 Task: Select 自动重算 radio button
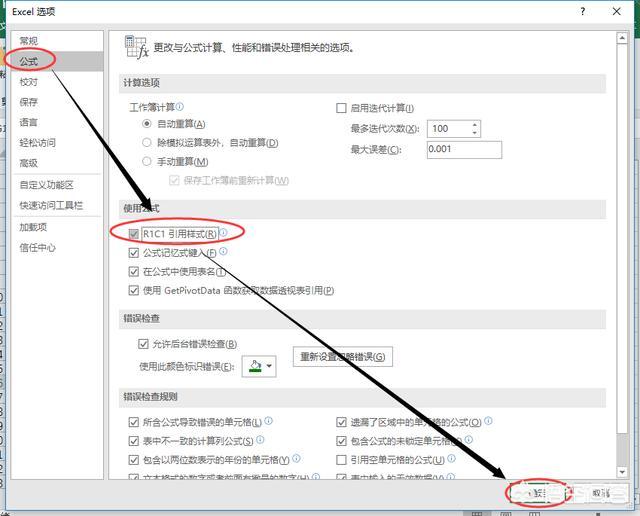pyautogui.click(x=147, y=124)
